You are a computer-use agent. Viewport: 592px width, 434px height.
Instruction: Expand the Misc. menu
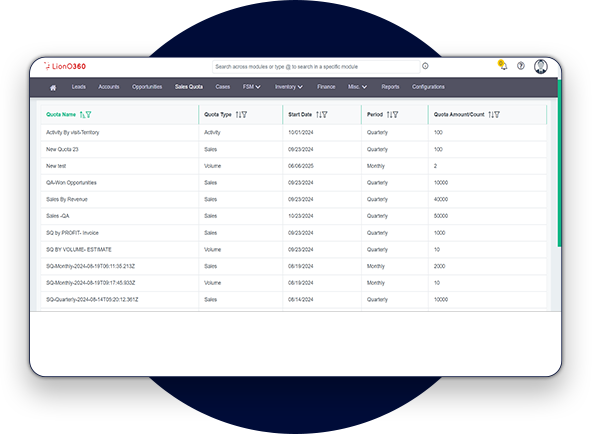pyautogui.click(x=357, y=87)
